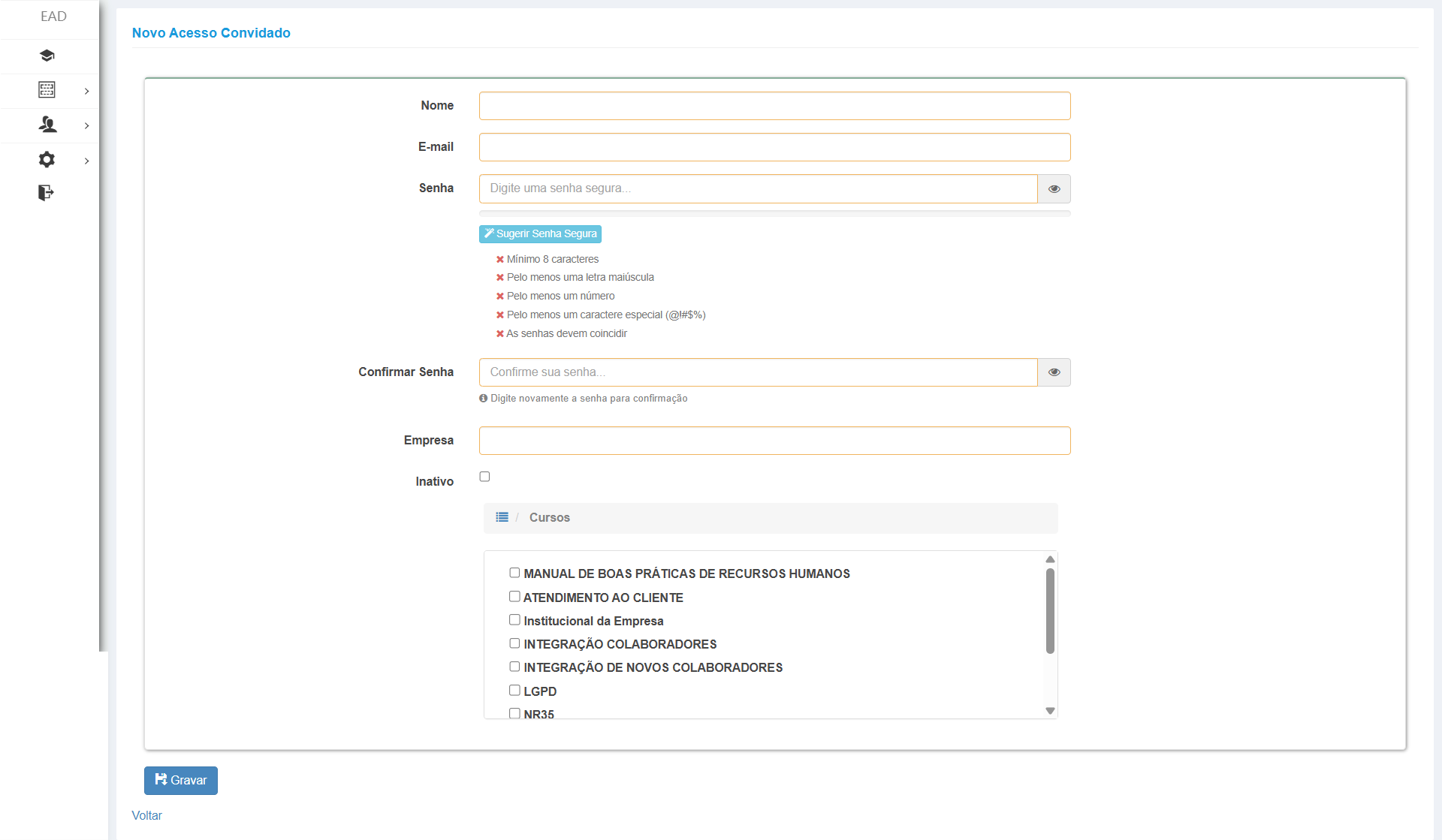
Task: Check the Inativo checkbox
Action: tap(484, 477)
